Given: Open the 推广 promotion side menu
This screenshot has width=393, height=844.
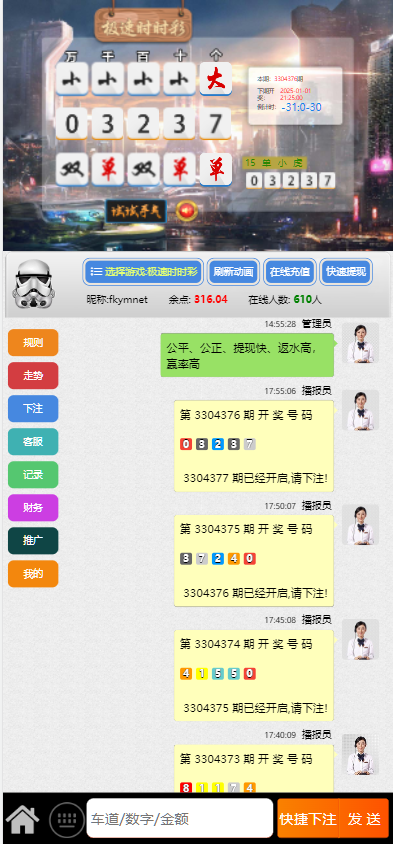Looking at the screenshot, I should (33, 541).
